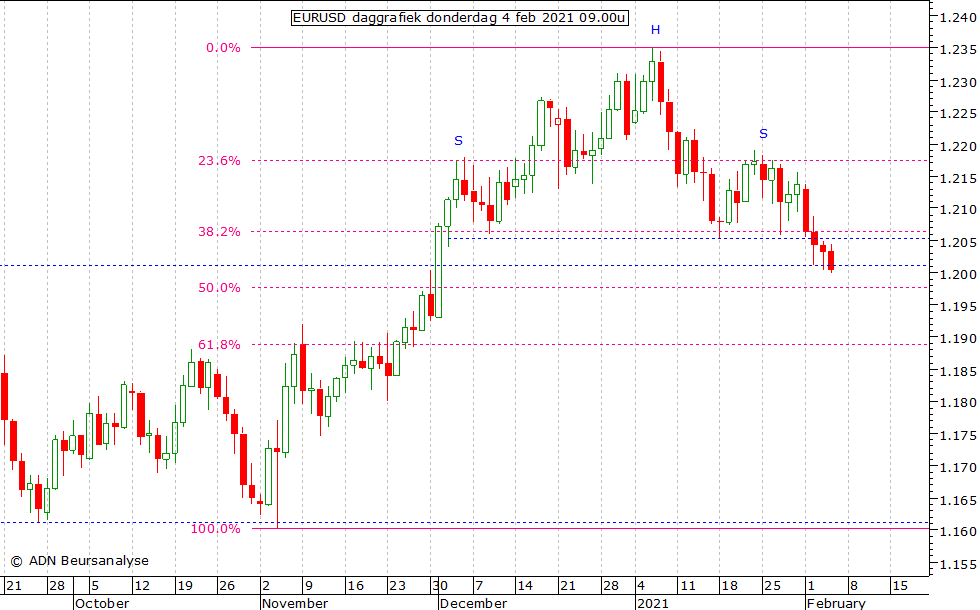Click the November month label

pos(295,603)
